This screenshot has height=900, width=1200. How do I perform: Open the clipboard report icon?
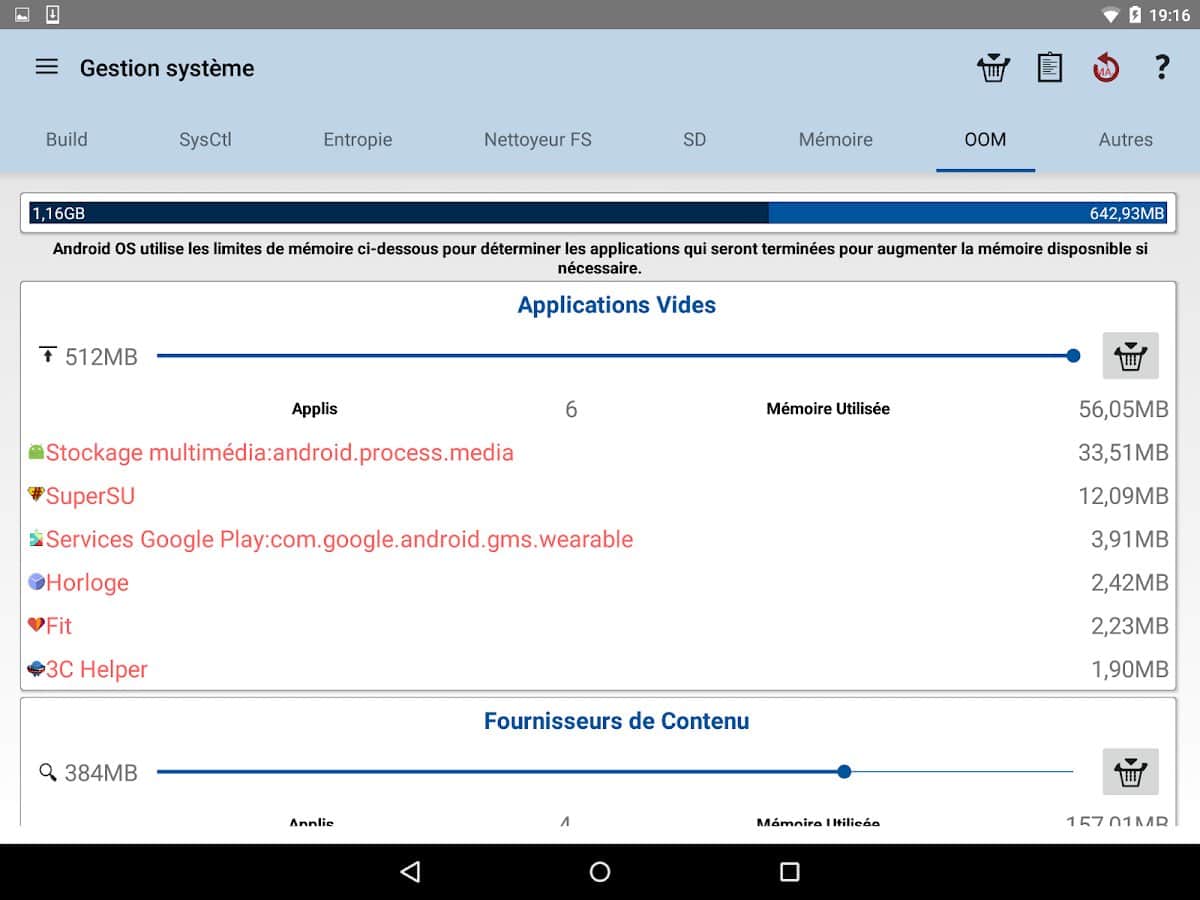1049,68
